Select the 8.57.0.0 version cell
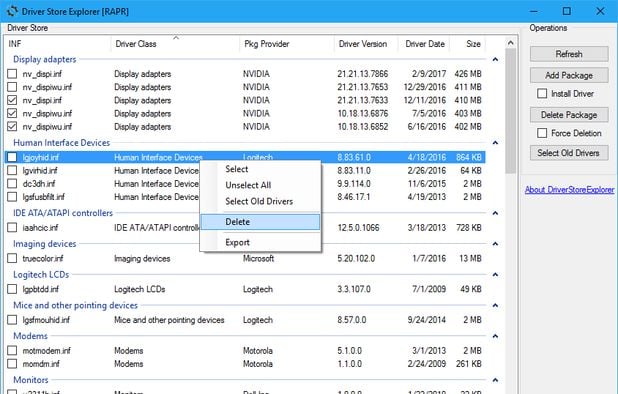This screenshot has width=618, height=394. (352, 320)
